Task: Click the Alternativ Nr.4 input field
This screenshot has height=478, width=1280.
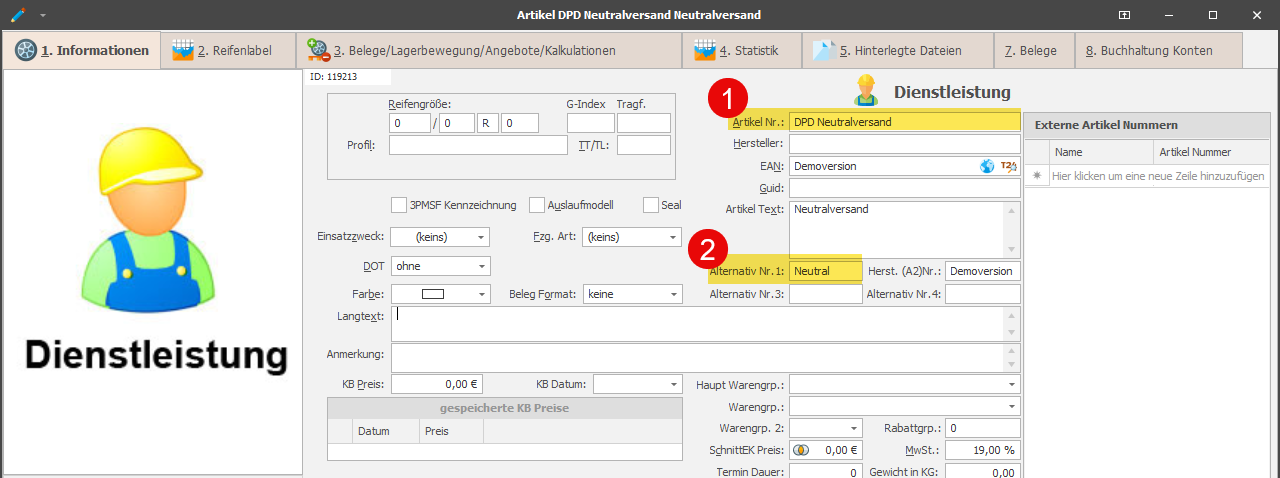Action: click(983, 294)
